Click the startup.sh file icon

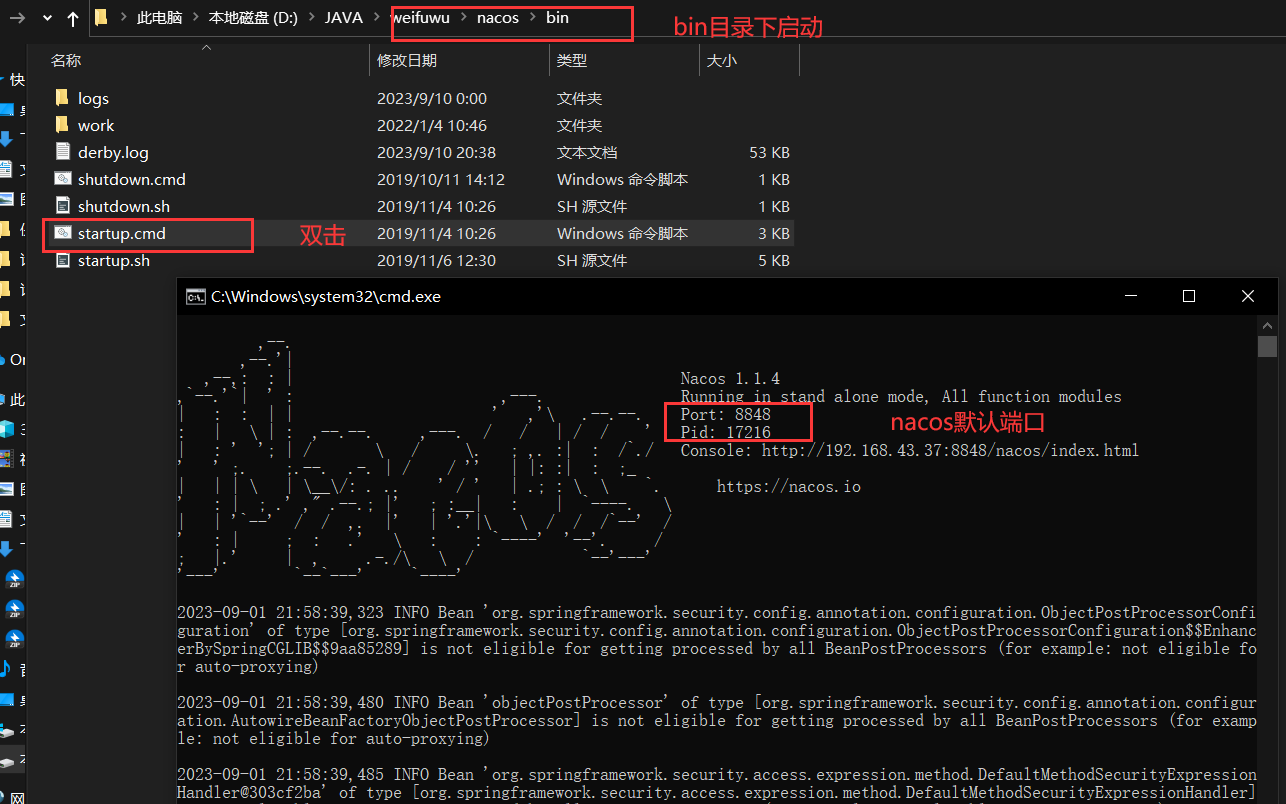coord(62,260)
